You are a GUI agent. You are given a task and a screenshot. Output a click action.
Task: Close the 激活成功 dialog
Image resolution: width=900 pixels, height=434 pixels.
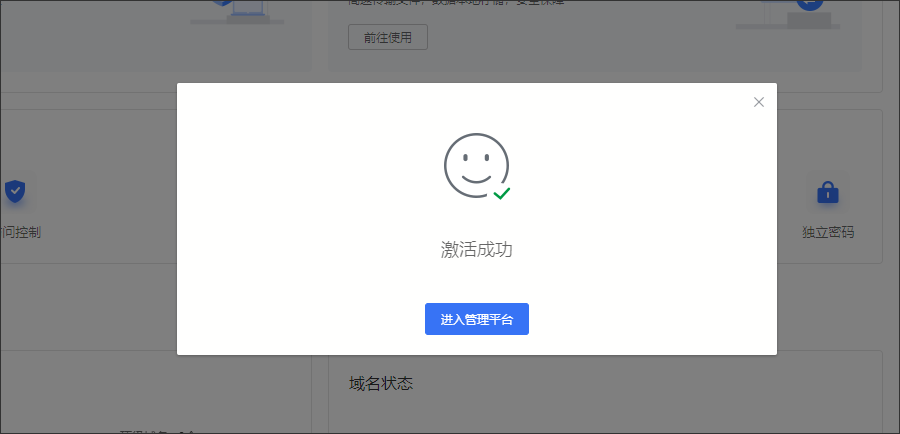pos(759,102)
